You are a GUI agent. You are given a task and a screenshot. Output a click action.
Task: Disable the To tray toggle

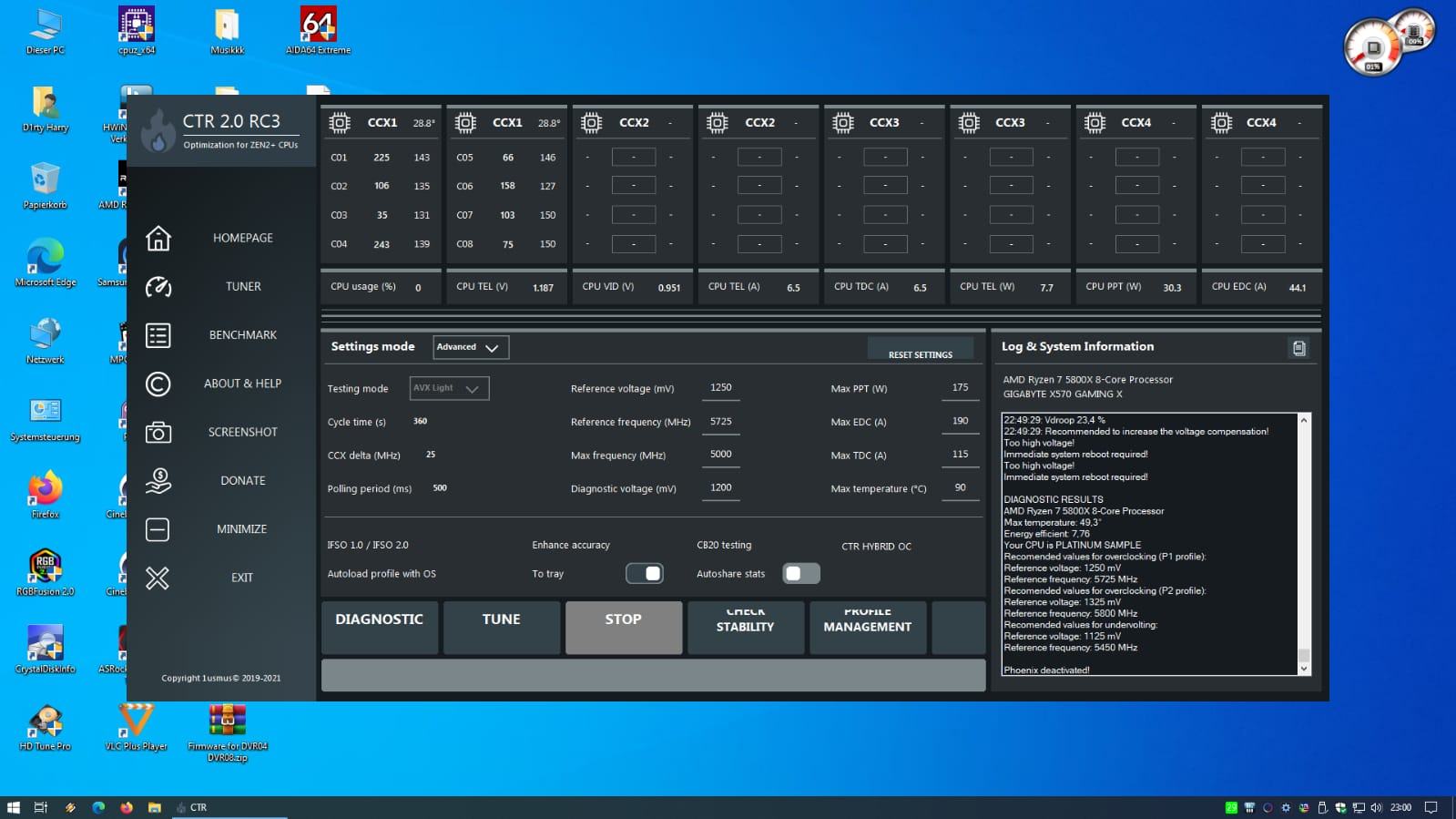[645, 573]
